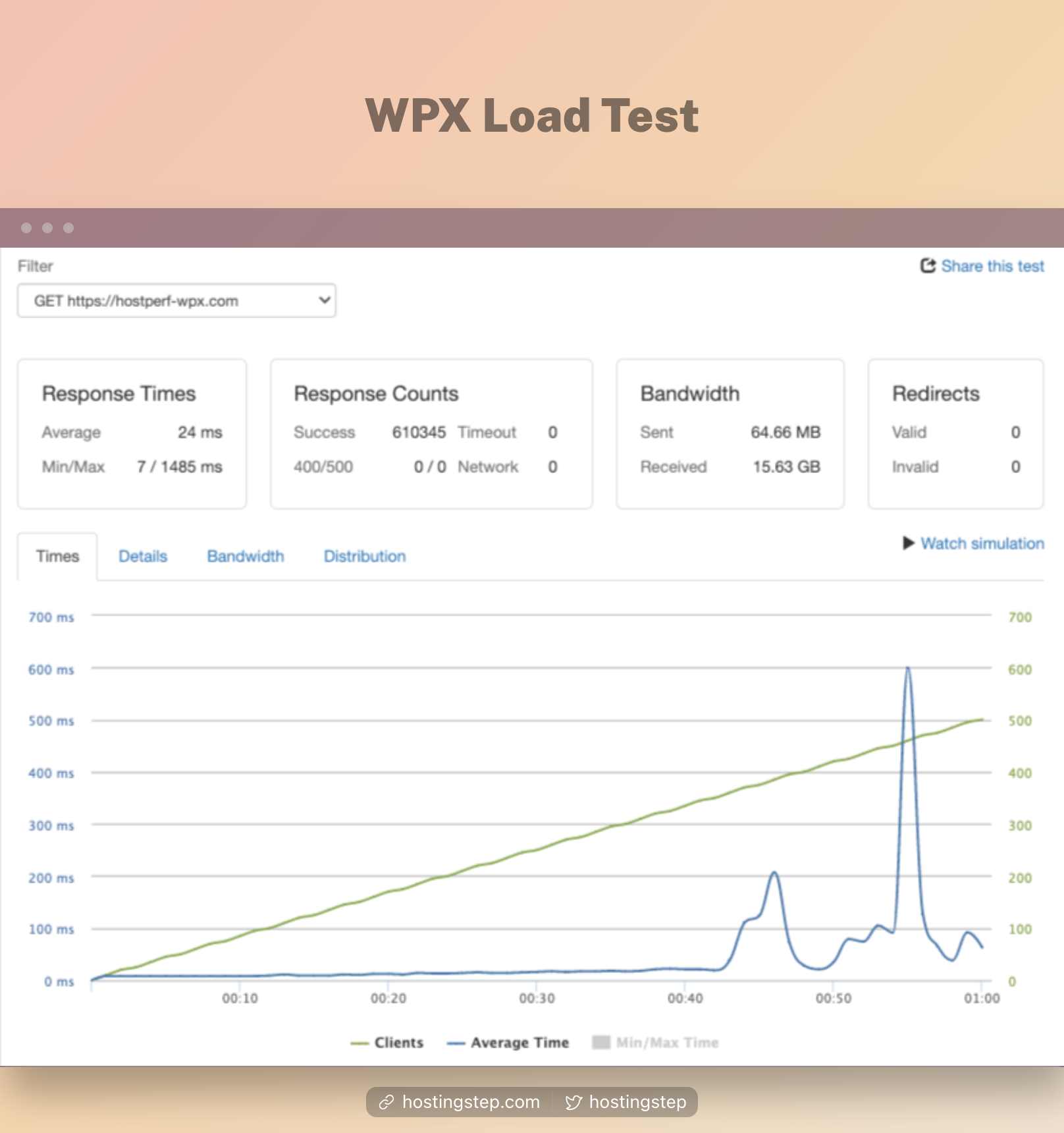
Task: Click the Valid label in Redirects
Action: tap(909, 432)
